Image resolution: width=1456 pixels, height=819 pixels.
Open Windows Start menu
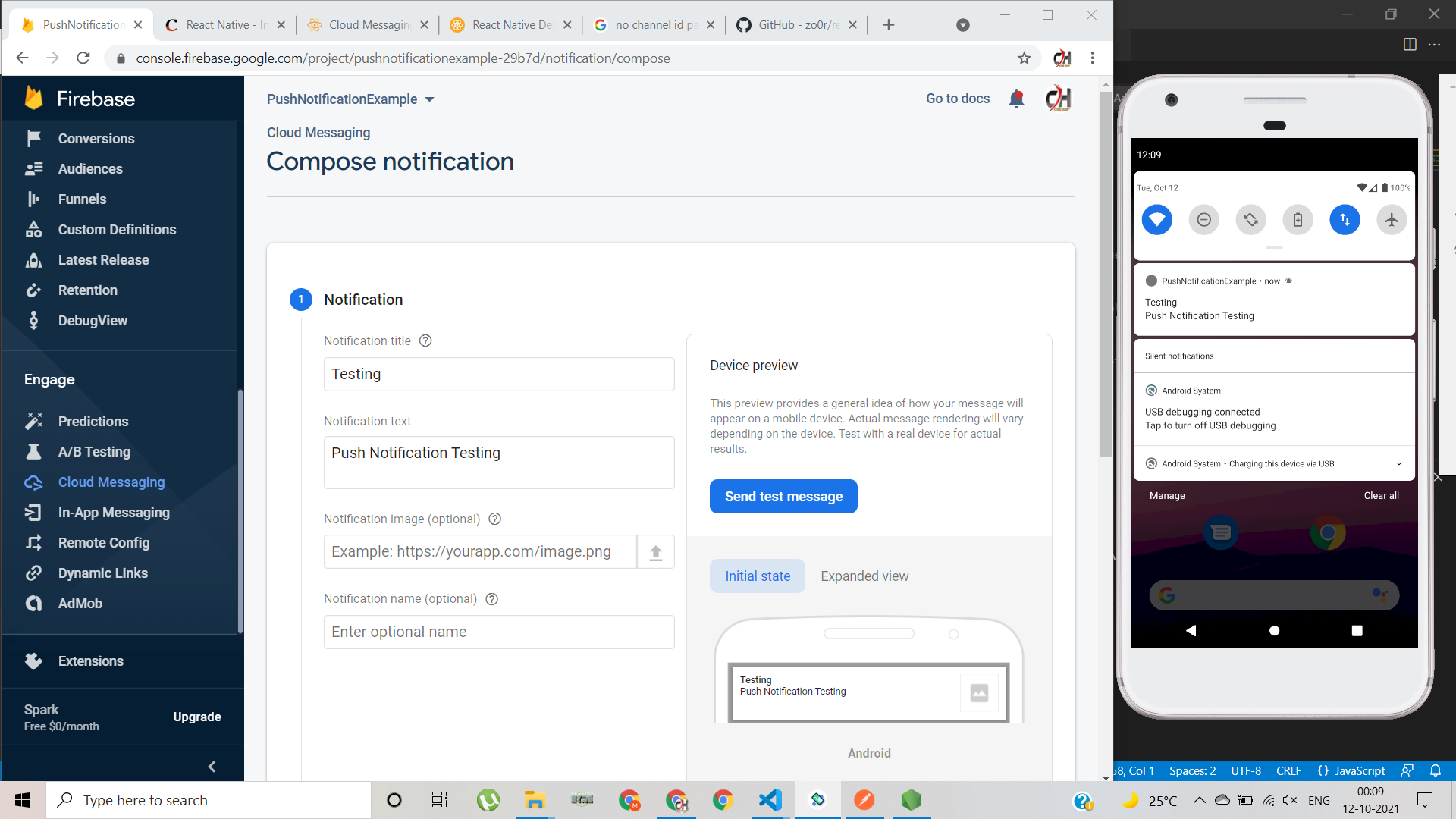pos(23,800)
